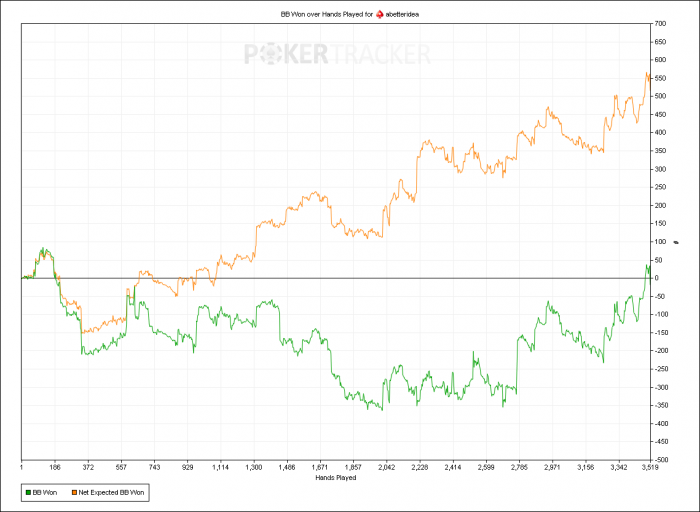Screen dimensions: 700x512
Task: Click the y-axis value -300
Action: click(661, 387)
